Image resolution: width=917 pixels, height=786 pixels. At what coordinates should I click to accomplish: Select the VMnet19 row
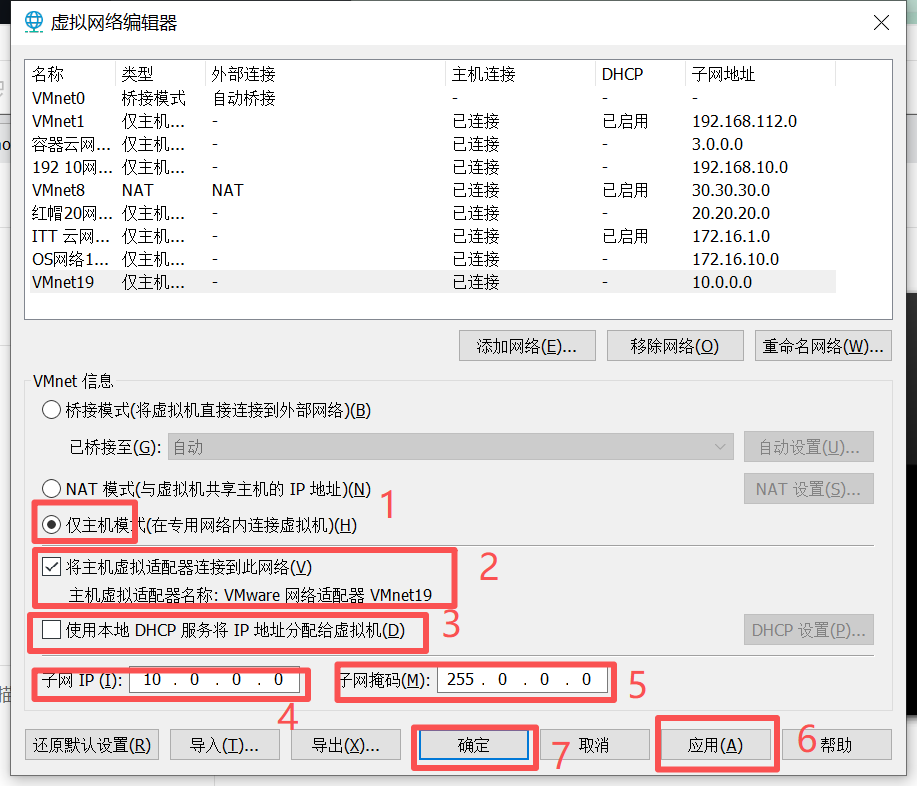pos(433,282)
